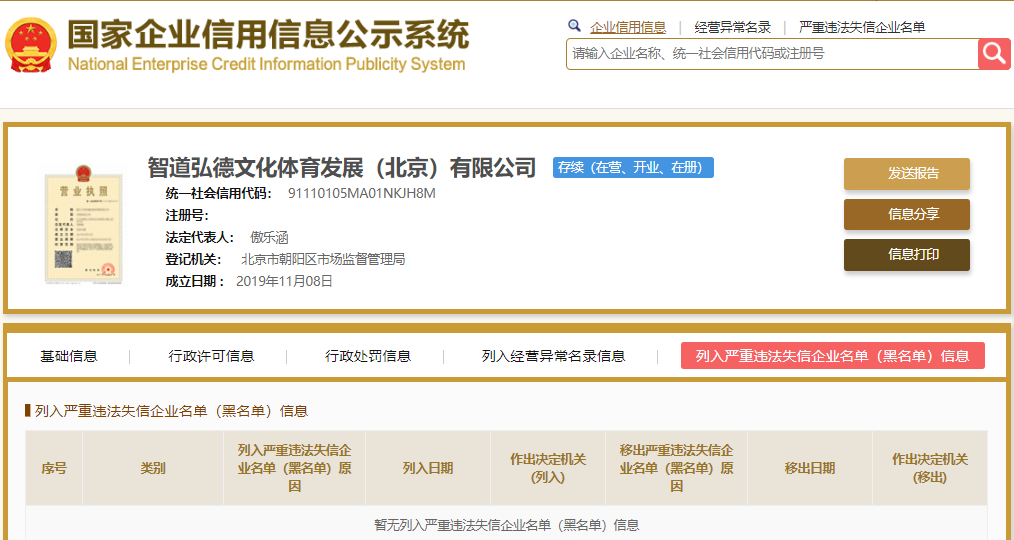This screenshot has width=1014, height=540.
Task: Click legal representative name 傲乐涵
Action: click(269, 237)
